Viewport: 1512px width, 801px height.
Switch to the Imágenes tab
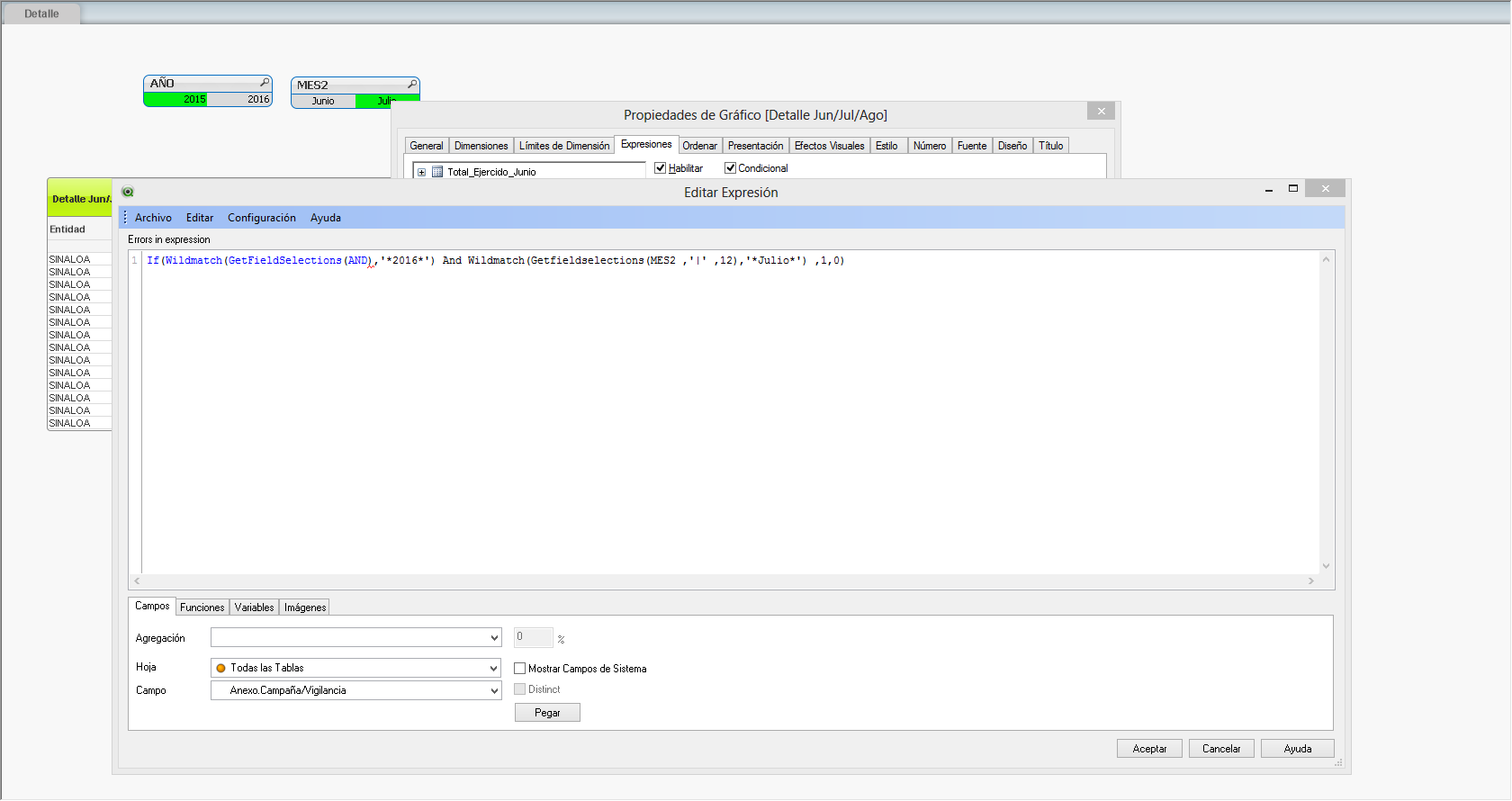coord(305,607)
